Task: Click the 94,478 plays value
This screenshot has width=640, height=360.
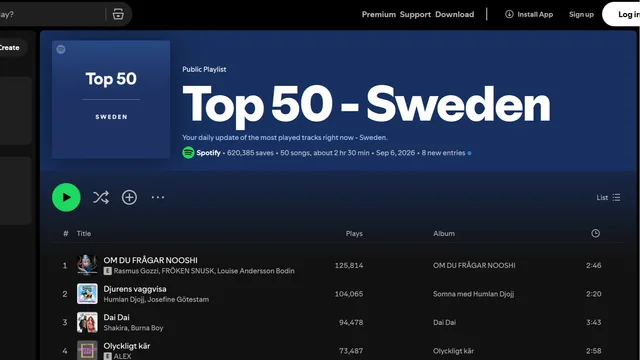Action: [351, 322]
